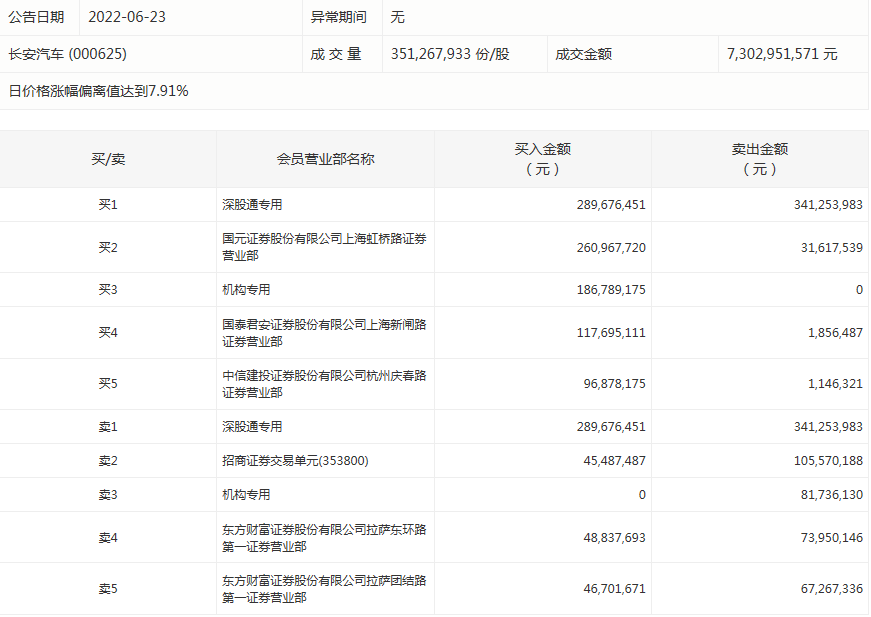Select the 卖5 row label
Image resolution: width=871 pixels, height=617 pixels.
pyautogui.click(x=108, y=589)
